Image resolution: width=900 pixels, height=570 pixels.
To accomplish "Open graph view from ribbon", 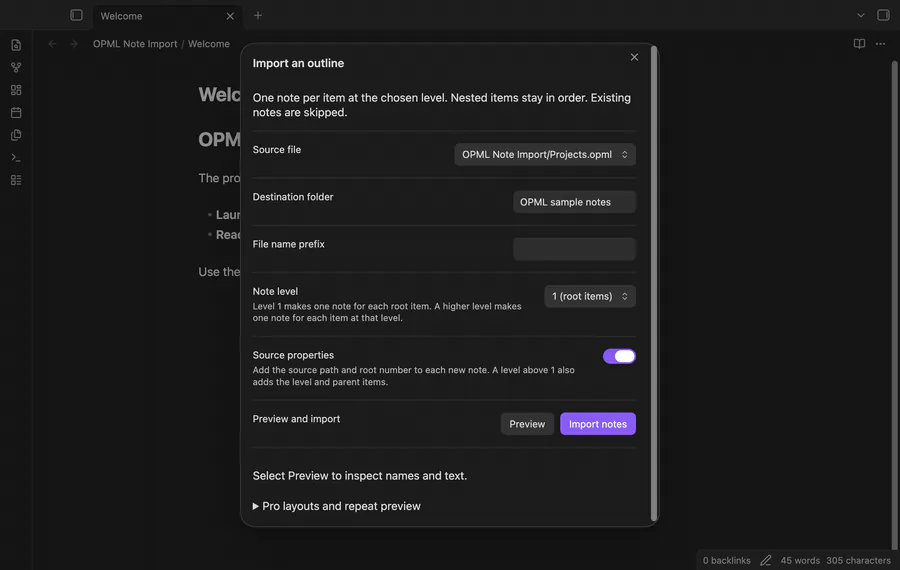I will 16,67.
